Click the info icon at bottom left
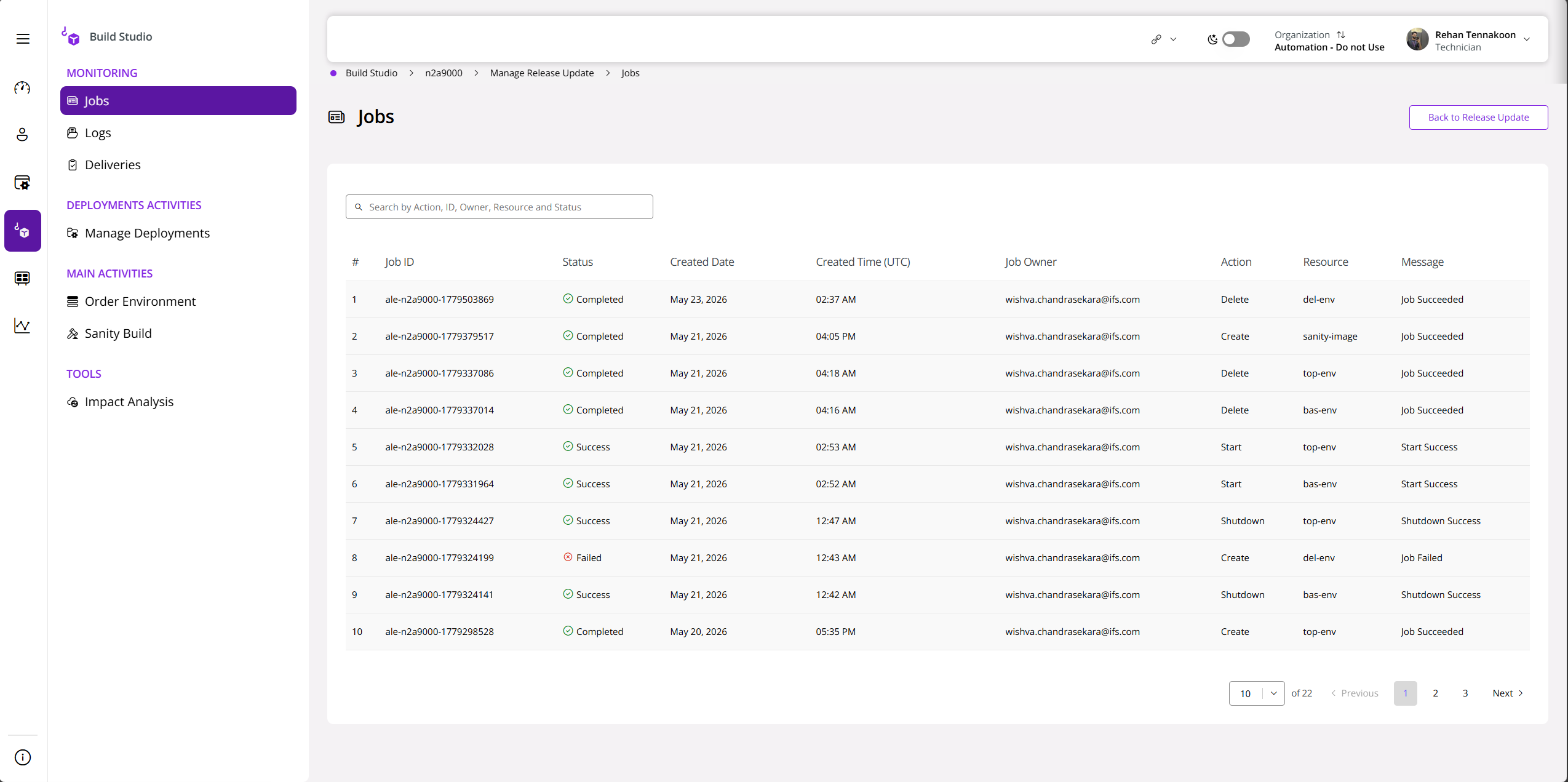Image resolution: width=1568 pixels, height=782 pixels. tap(23, 757)
